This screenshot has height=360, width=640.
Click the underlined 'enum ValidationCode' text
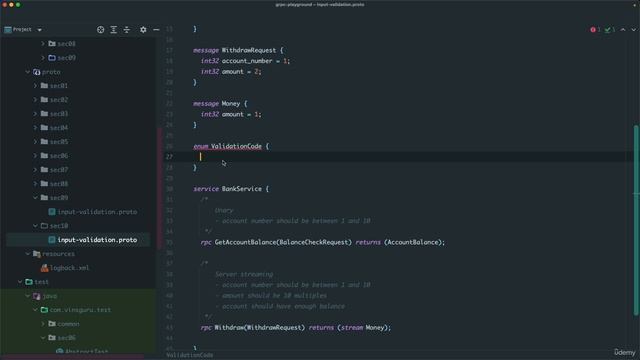pyautogui.click(x=227, y=146)
